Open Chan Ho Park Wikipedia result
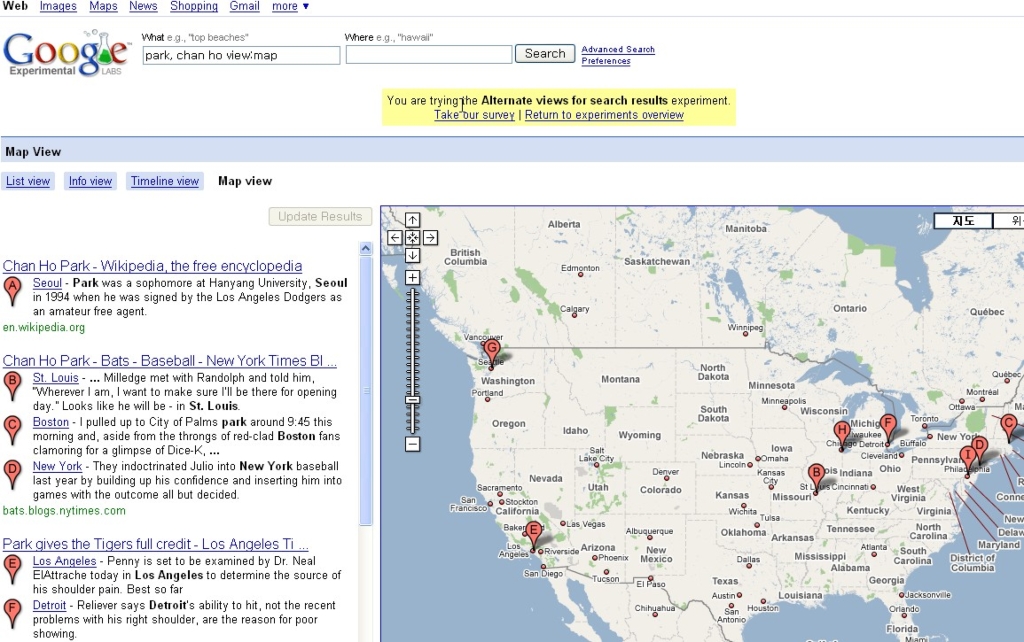Image resolution: width=1024 pixels, height=642 pixels. (152, 266)
